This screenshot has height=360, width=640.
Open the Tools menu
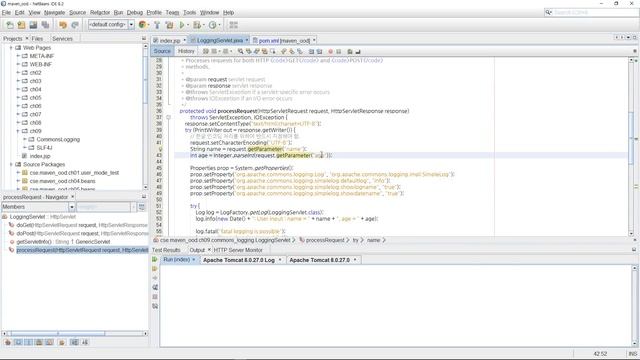click(x=189, y=13)
